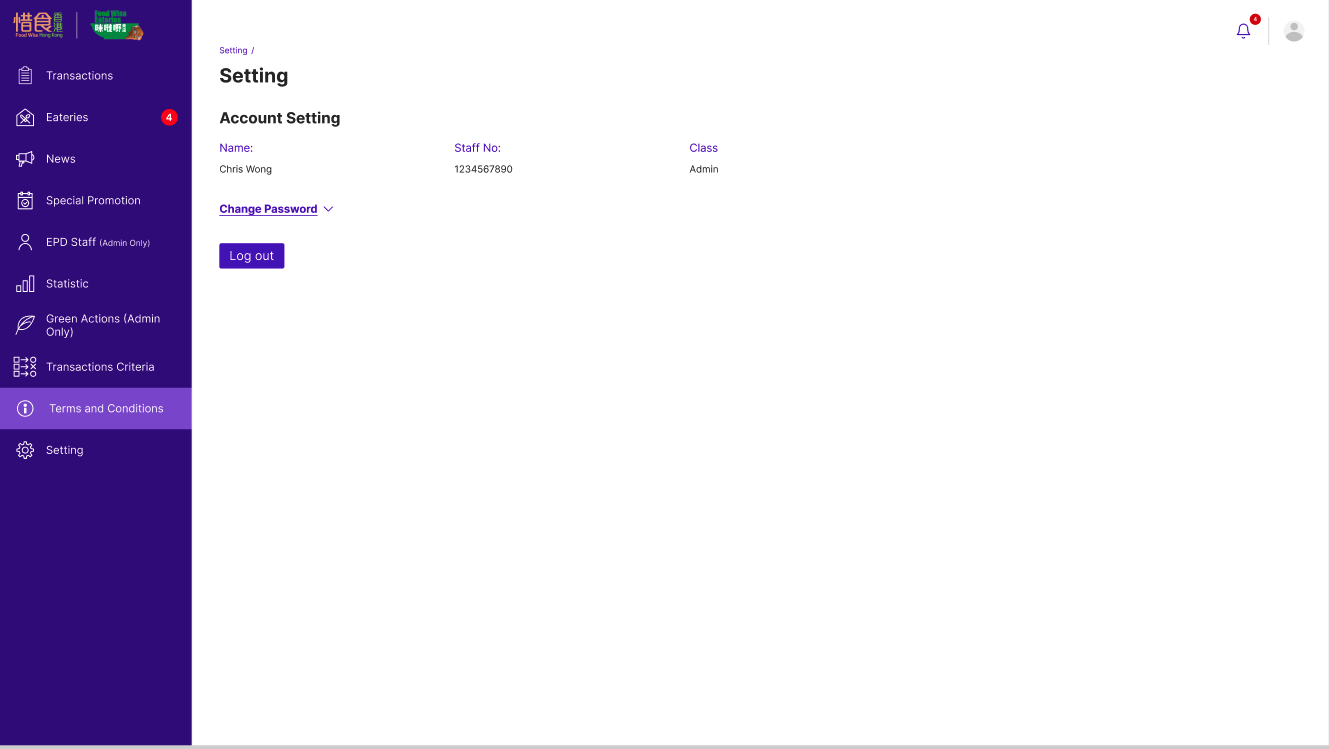Screen dimensions: 1329x749
Task: Open notifications bell in the header
Action: pos(1243,31)
